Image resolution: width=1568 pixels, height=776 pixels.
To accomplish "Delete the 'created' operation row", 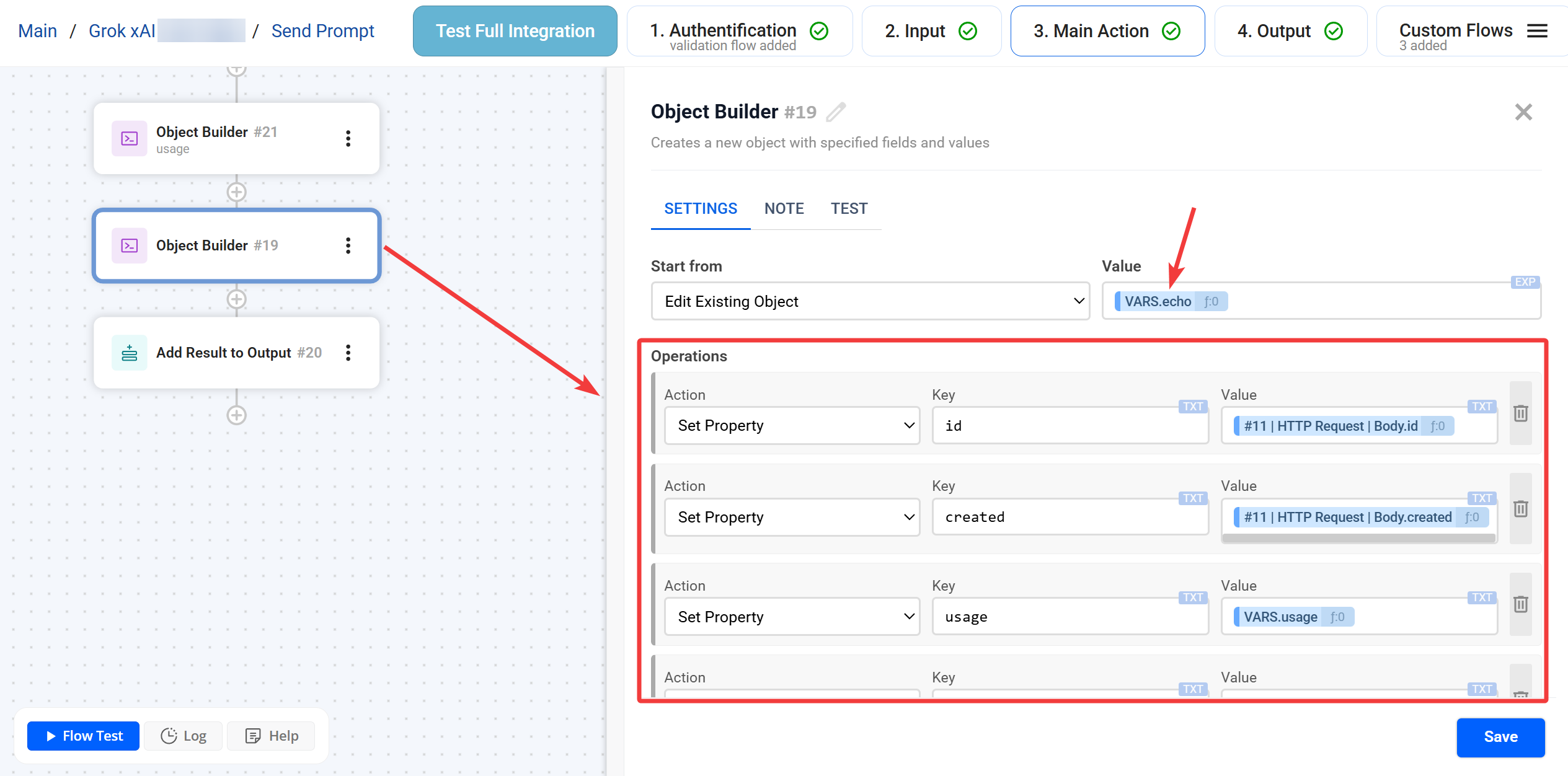I will [1520, 509].
